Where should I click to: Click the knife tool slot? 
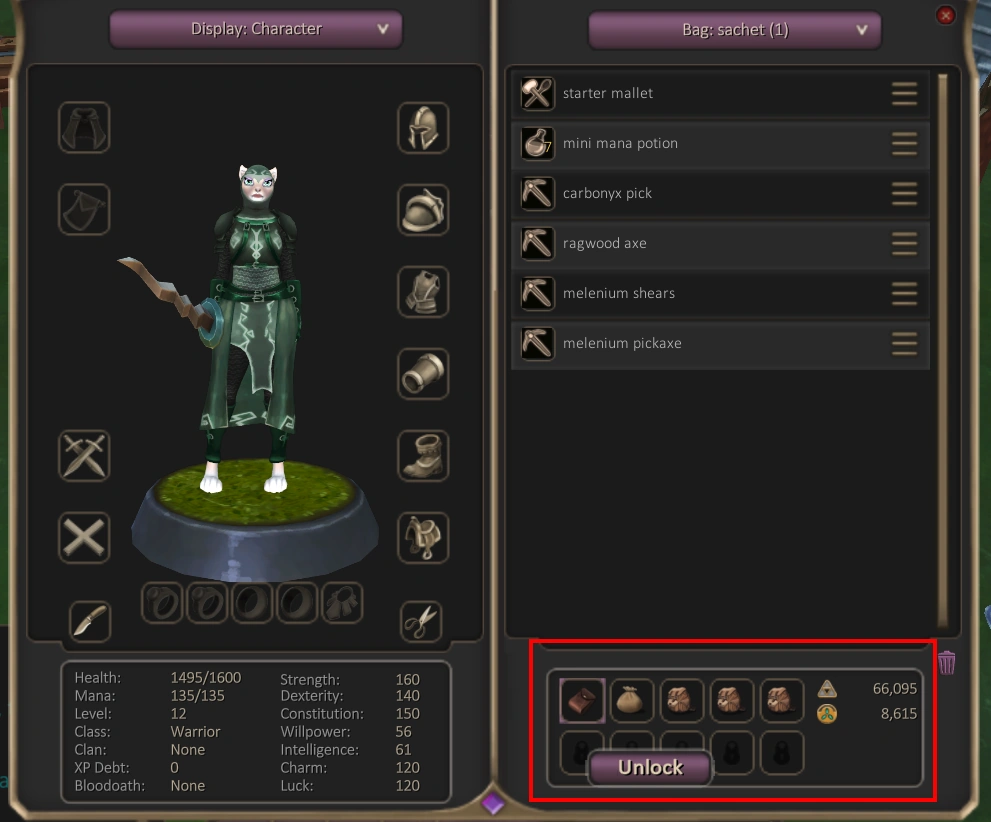tap(90, 621)
